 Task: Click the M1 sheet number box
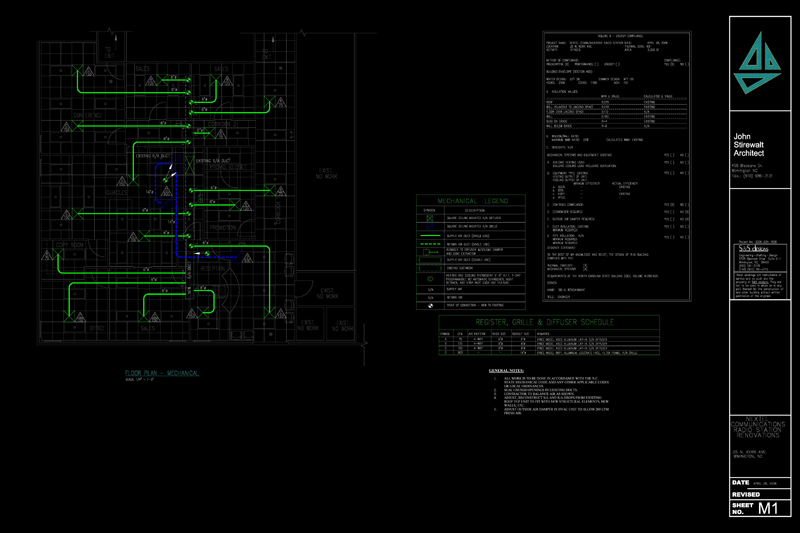click(x=767, y=510)
